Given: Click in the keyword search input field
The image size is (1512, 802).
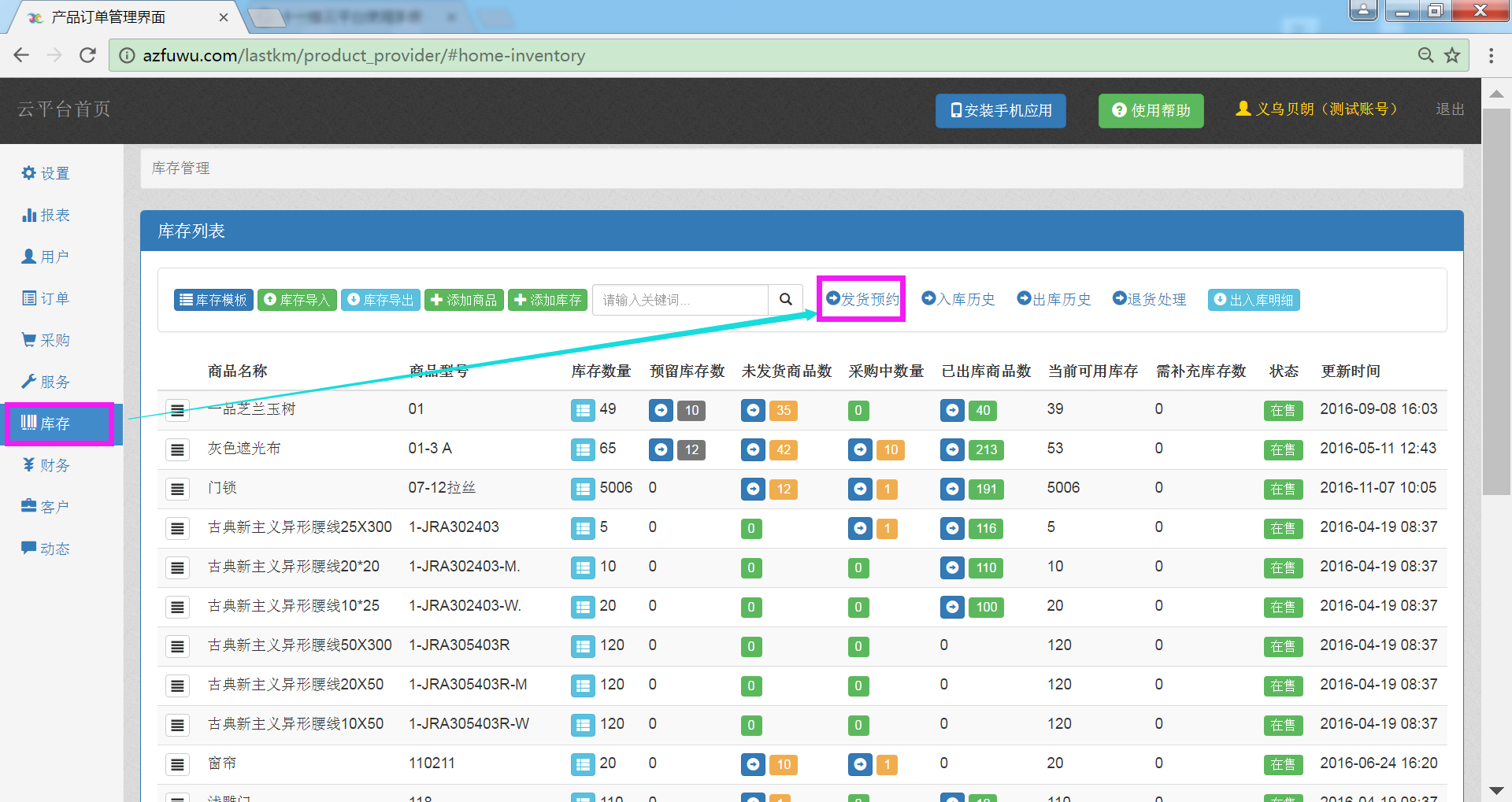Looking at the screenshot, I should [680, 300].
